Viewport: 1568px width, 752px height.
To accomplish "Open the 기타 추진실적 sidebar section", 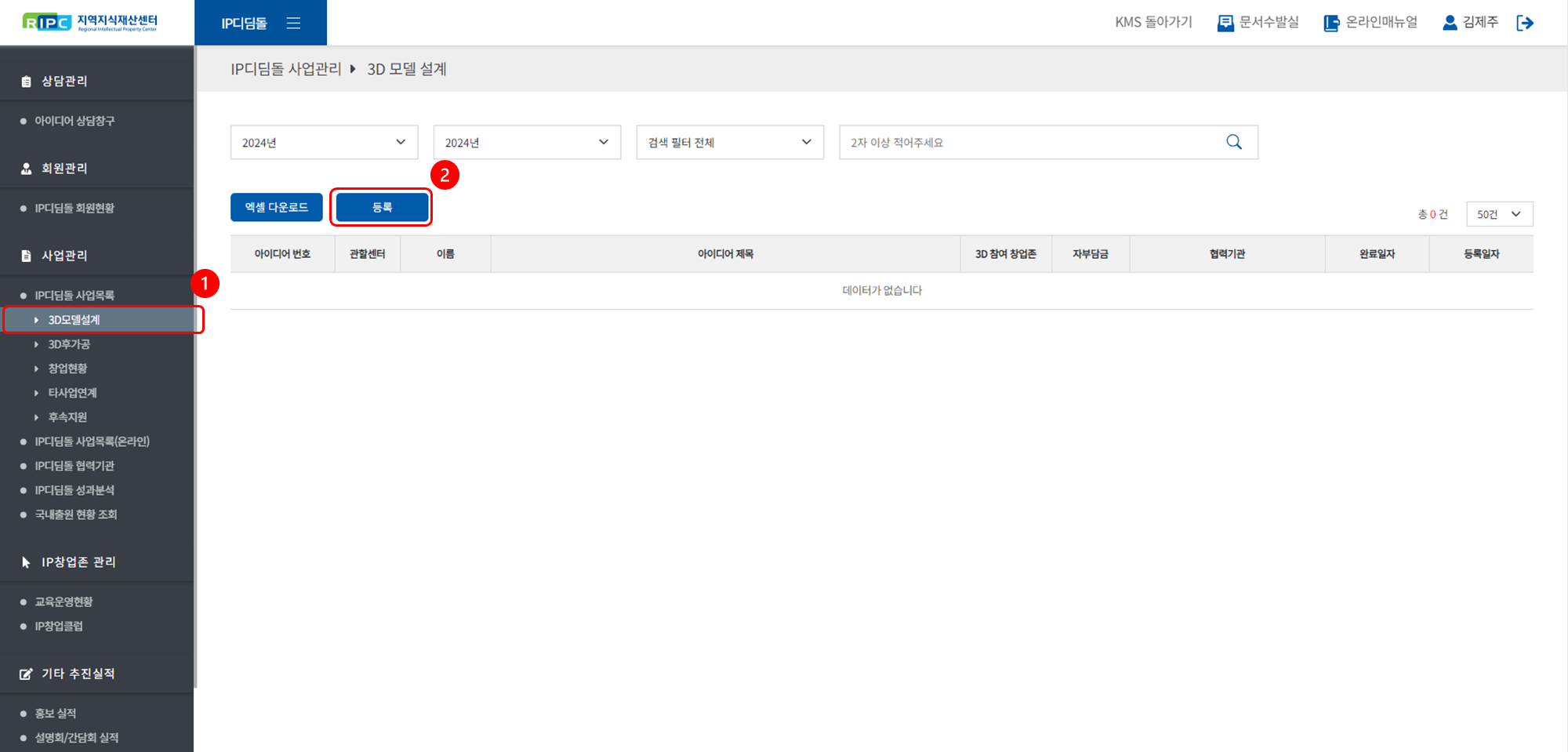I will tap(78, 674).
